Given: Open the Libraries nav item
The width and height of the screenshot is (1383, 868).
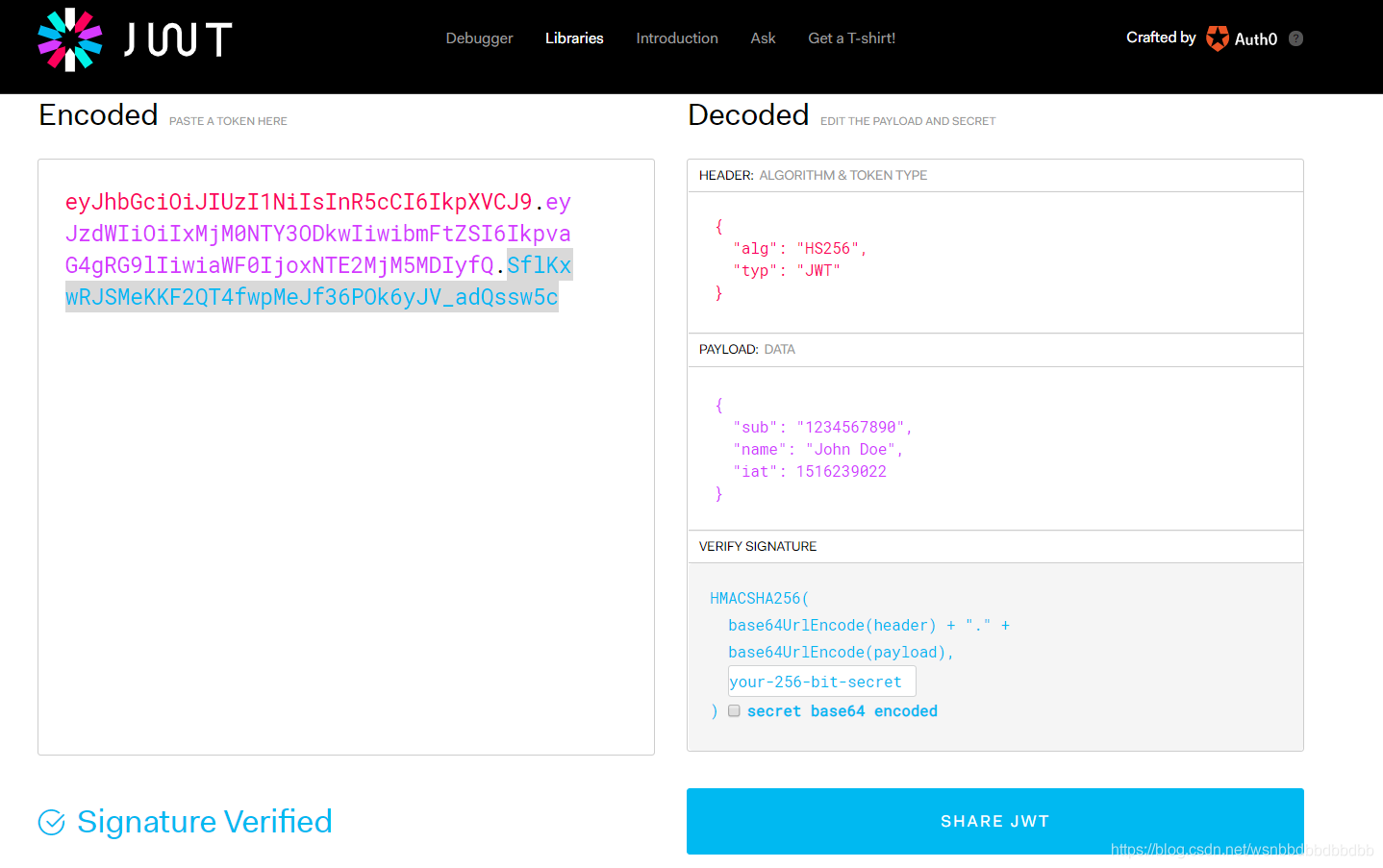Looking at the screenshot, I should point(574,38).
